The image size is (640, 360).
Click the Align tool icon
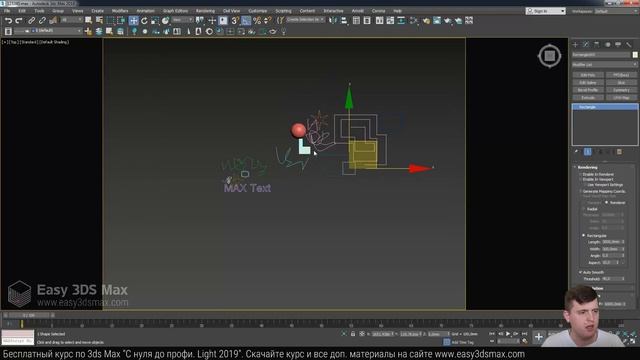pyautogui.click(x=344, y=20)
